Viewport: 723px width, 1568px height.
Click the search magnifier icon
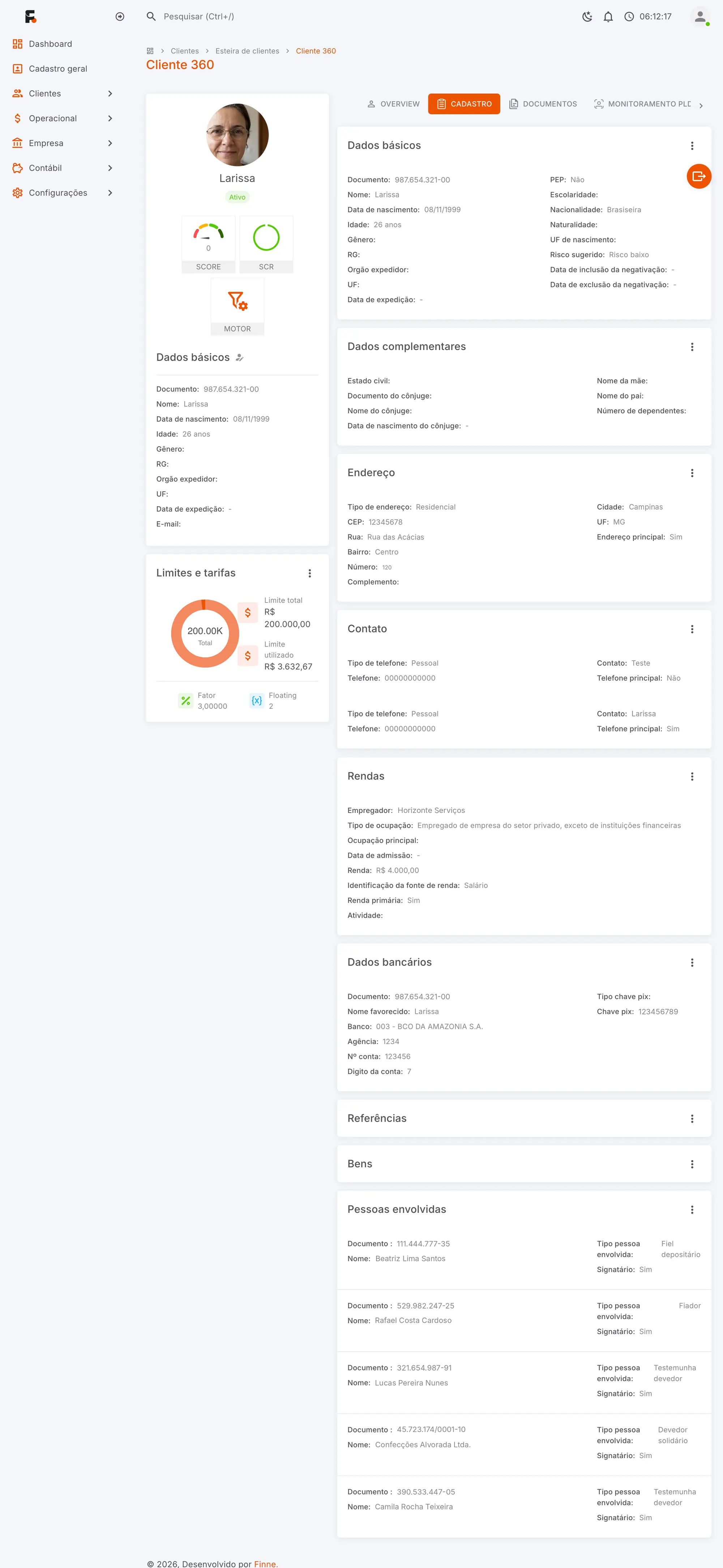coord(151,16)
